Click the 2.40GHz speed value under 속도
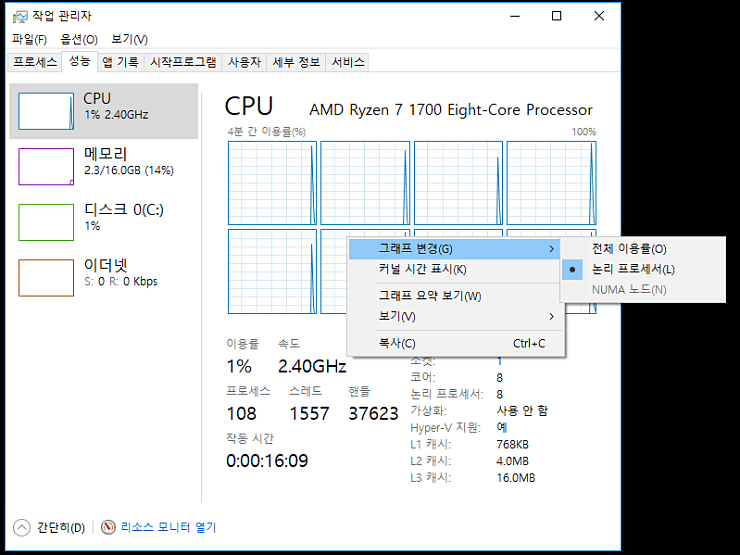This screenshot has height=555, width=740. click(312, 366)
